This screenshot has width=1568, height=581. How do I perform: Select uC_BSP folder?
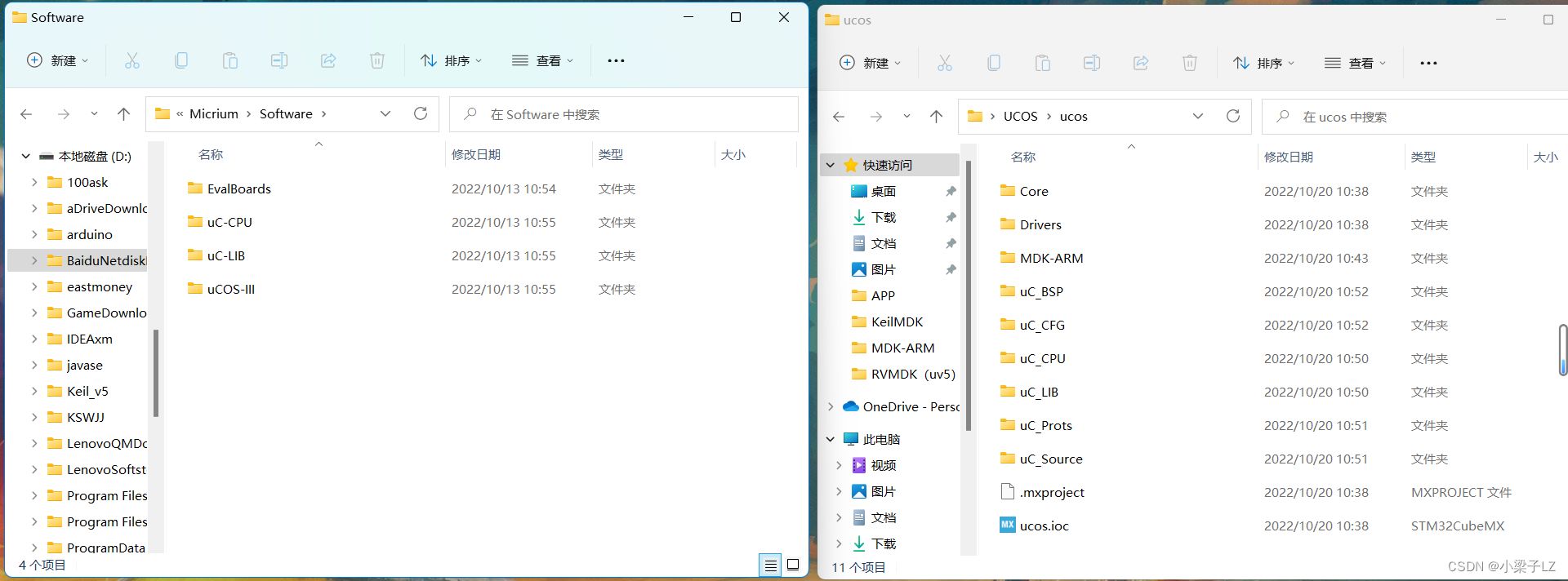click(x=1032, y=291)
